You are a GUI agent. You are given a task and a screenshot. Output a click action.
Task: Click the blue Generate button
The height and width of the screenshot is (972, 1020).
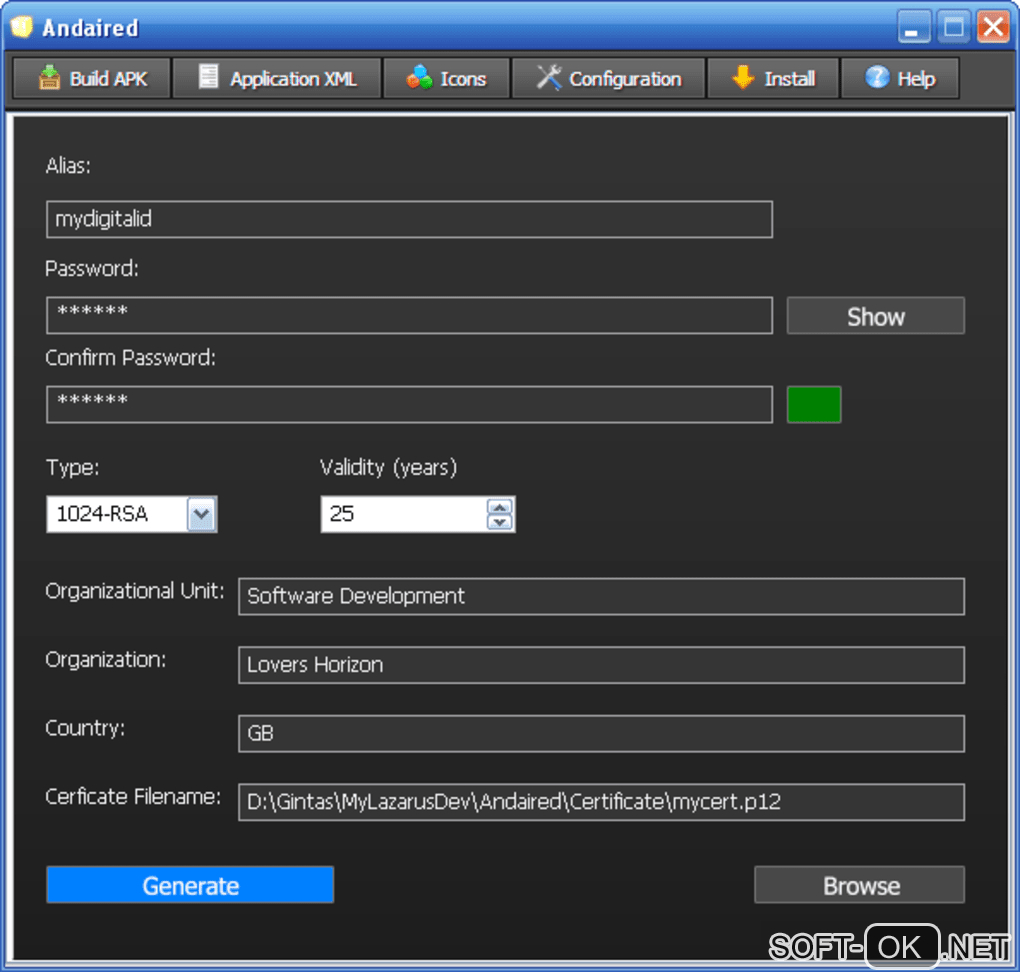(x=190, y=885)
